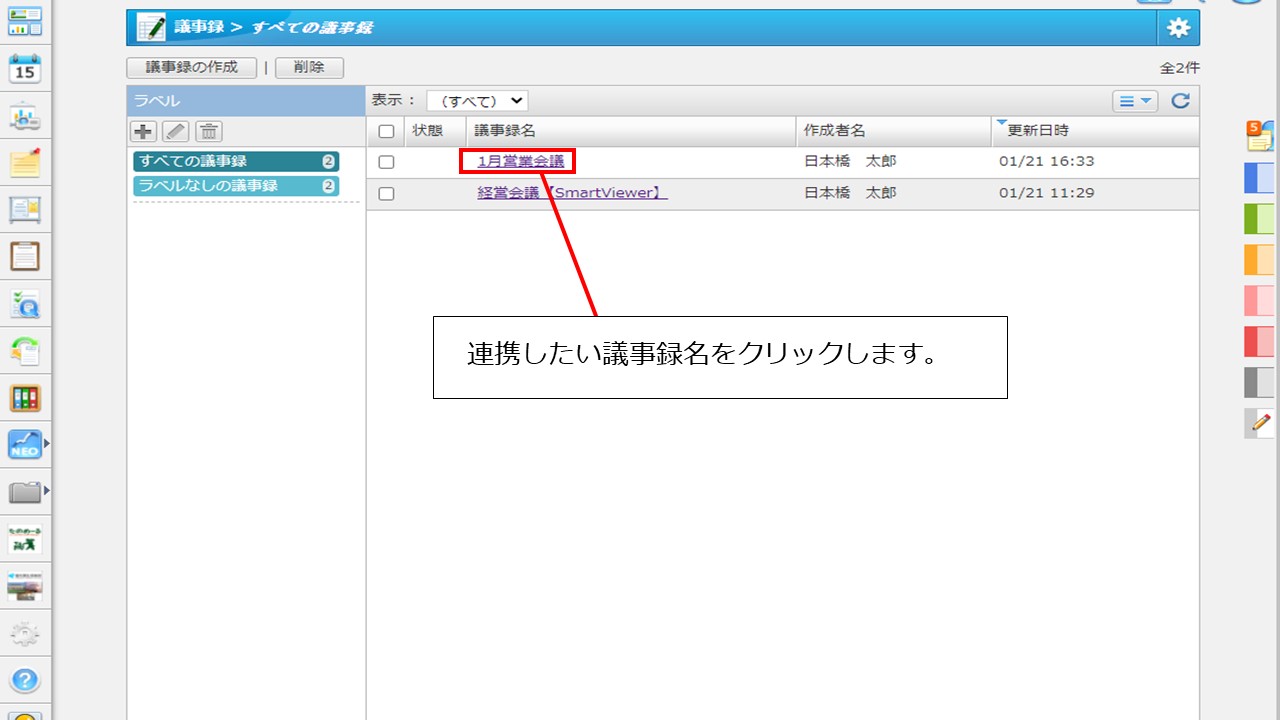Tick the checkbox for 1月営業会議
The image size is (1280, 720).
click(x=386, y=162)
